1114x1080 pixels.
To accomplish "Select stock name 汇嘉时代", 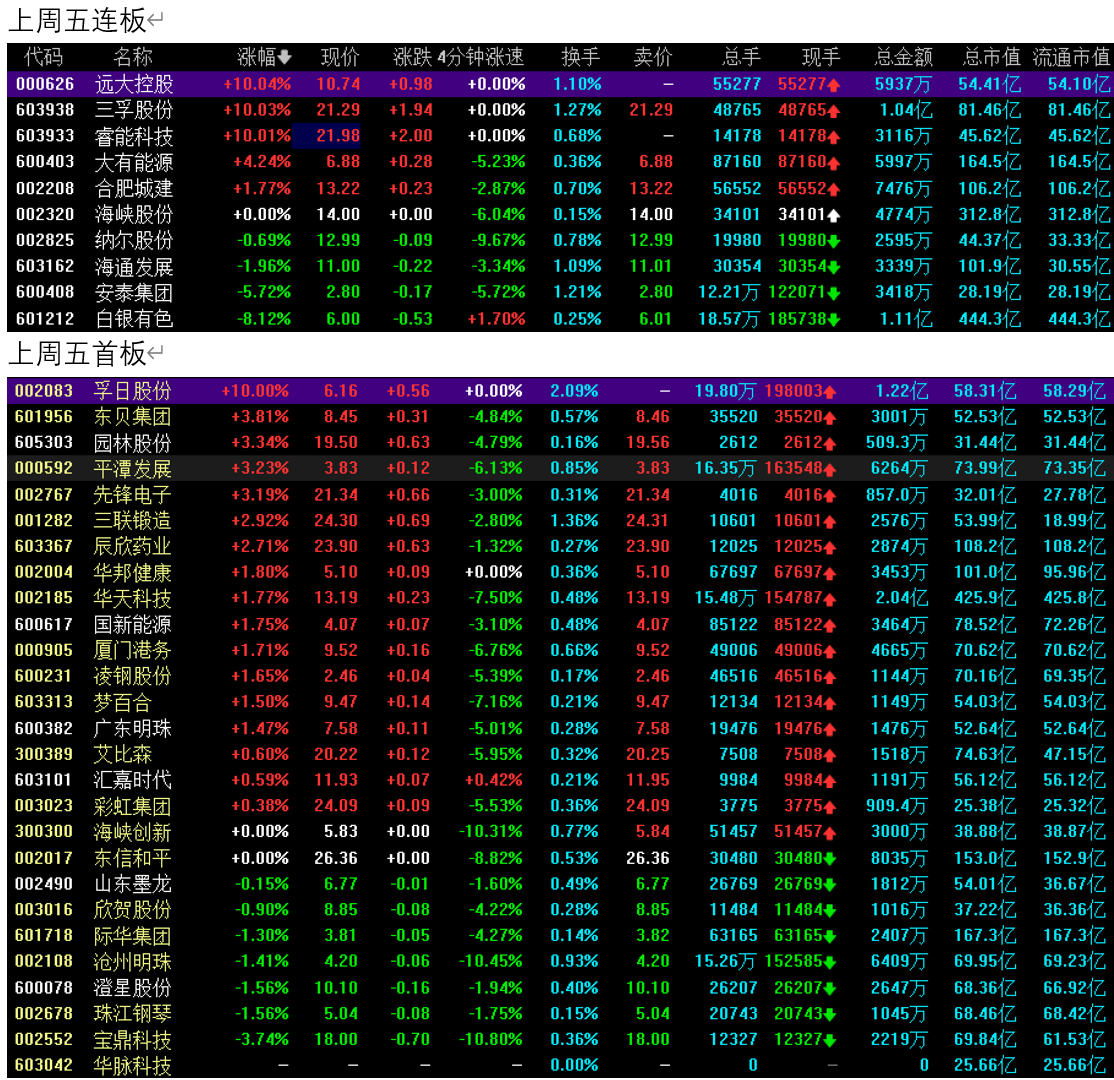I will (132, 780).
